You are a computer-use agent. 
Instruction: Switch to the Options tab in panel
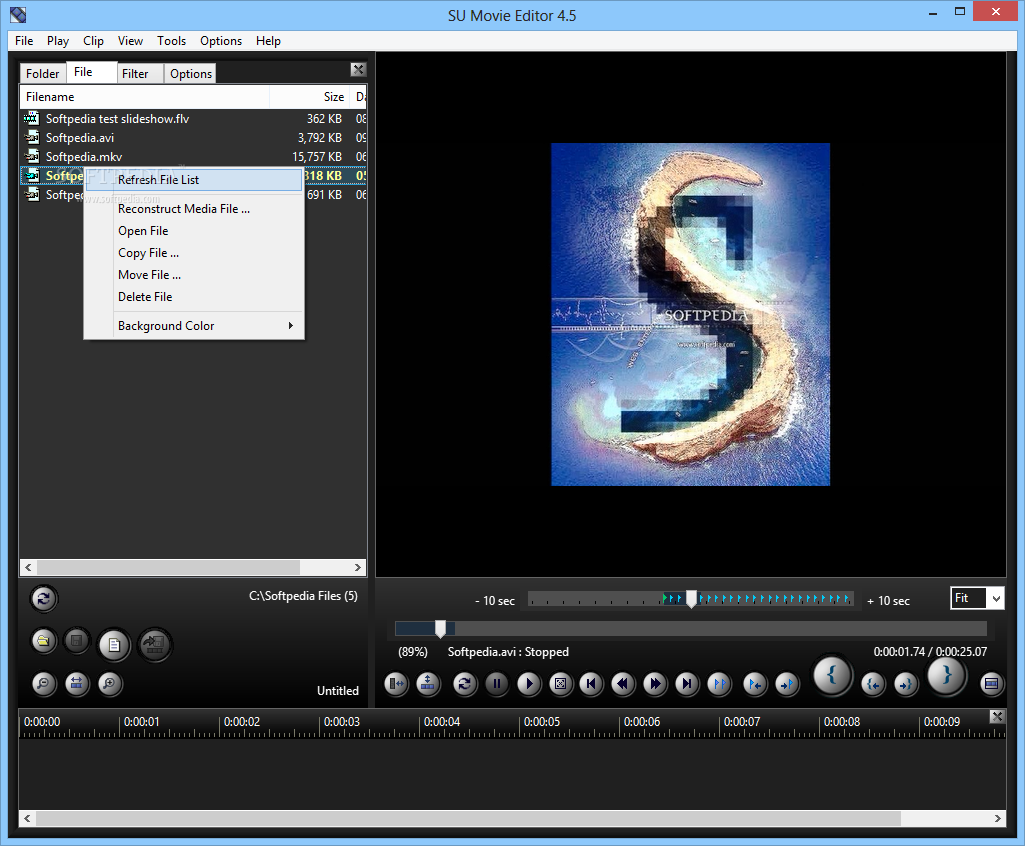click(191, 73)
